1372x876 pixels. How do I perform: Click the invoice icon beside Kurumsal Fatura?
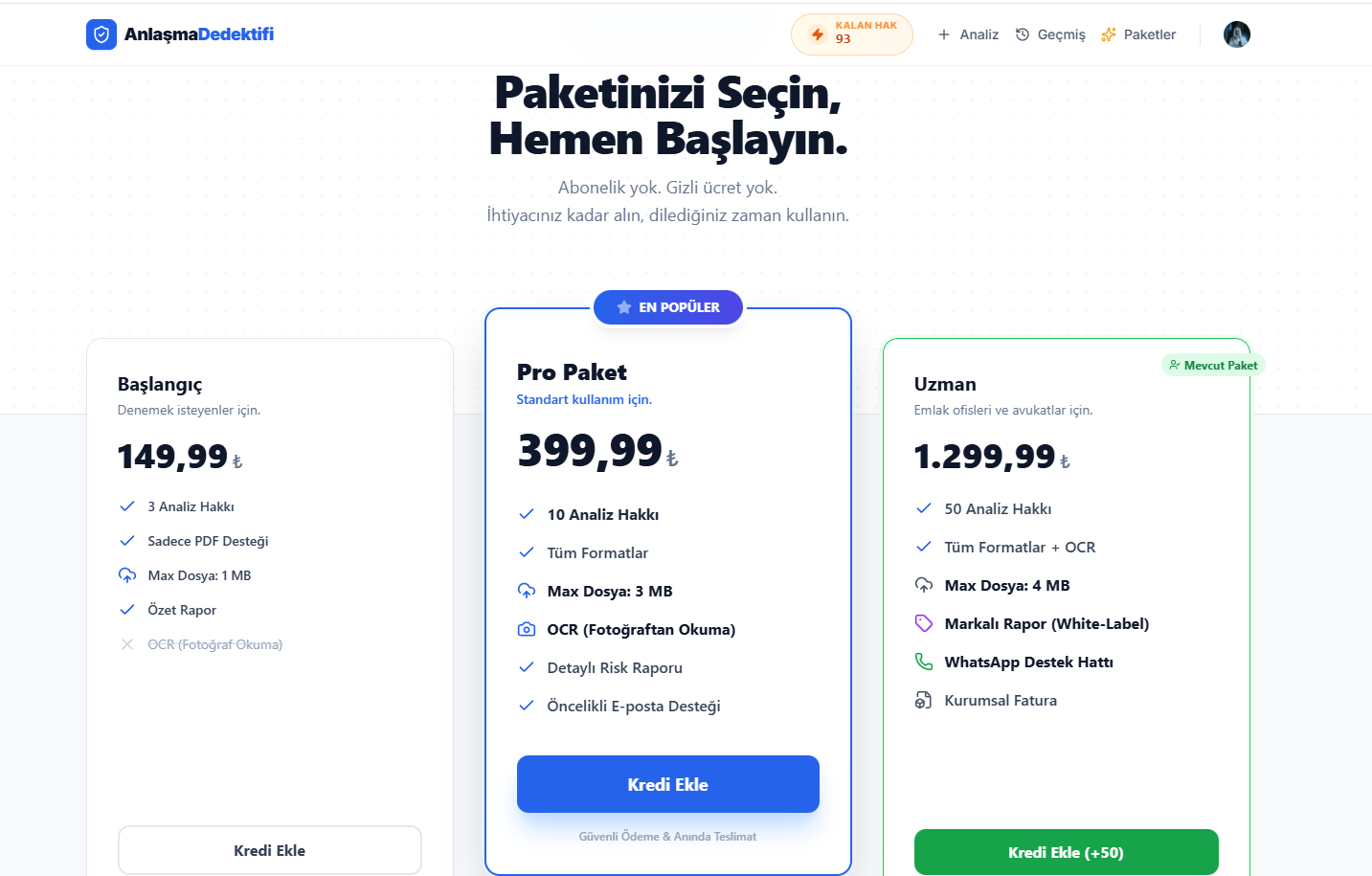(924, 700)
